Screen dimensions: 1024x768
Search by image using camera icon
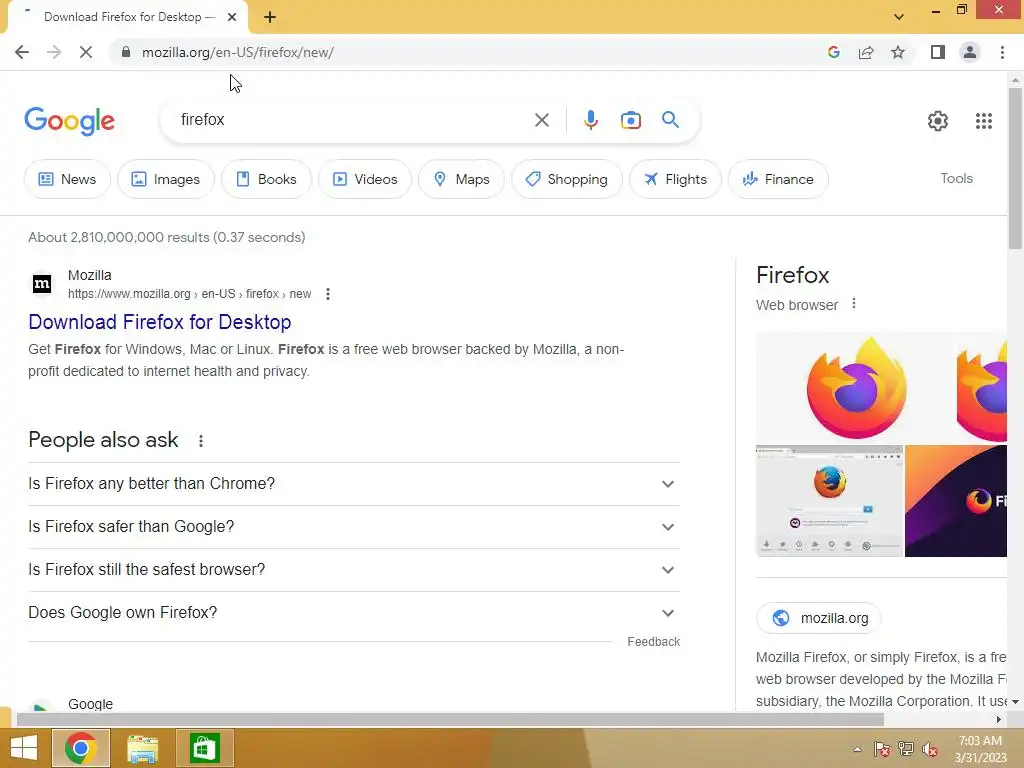click(x=630, y=120)
